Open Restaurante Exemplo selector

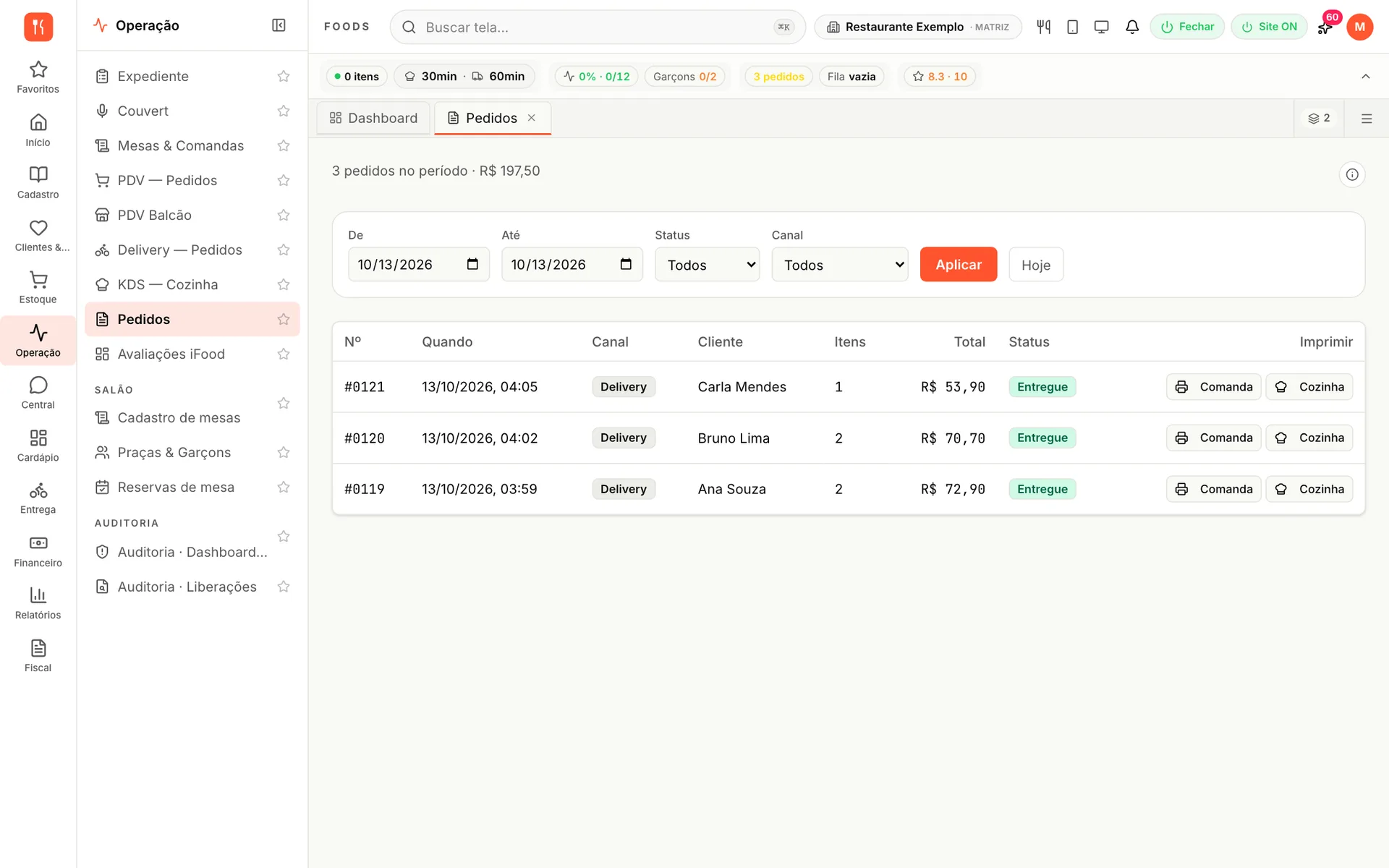(x=917, y=27)
